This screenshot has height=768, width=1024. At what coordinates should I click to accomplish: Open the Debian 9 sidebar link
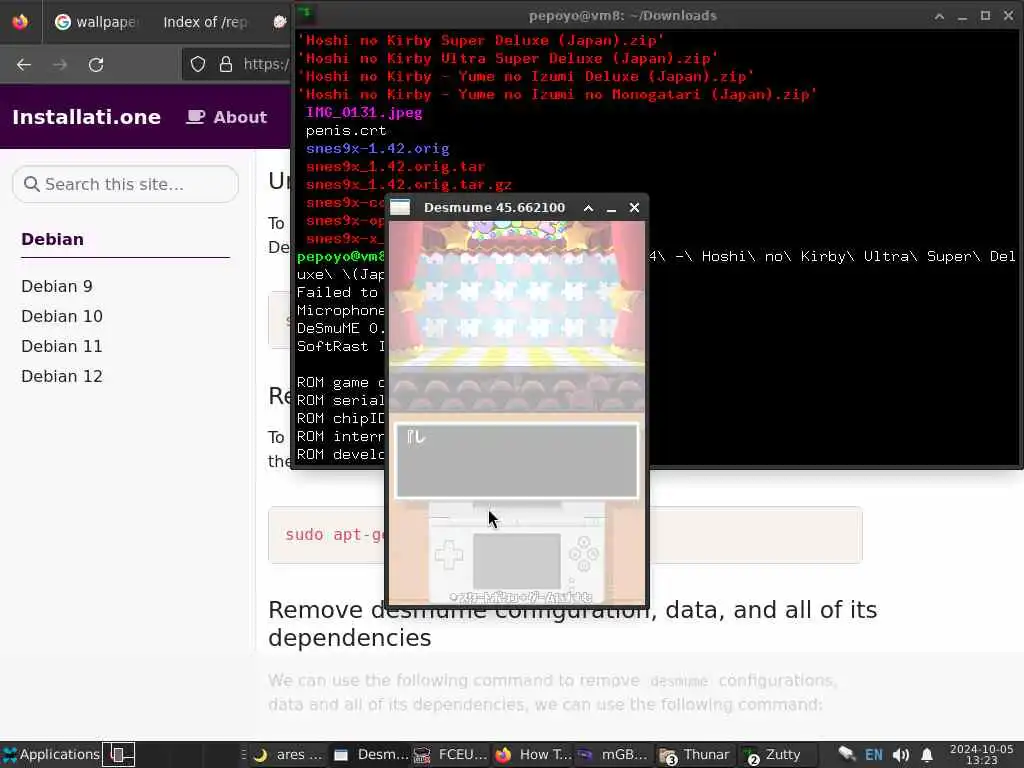[57, 286]
